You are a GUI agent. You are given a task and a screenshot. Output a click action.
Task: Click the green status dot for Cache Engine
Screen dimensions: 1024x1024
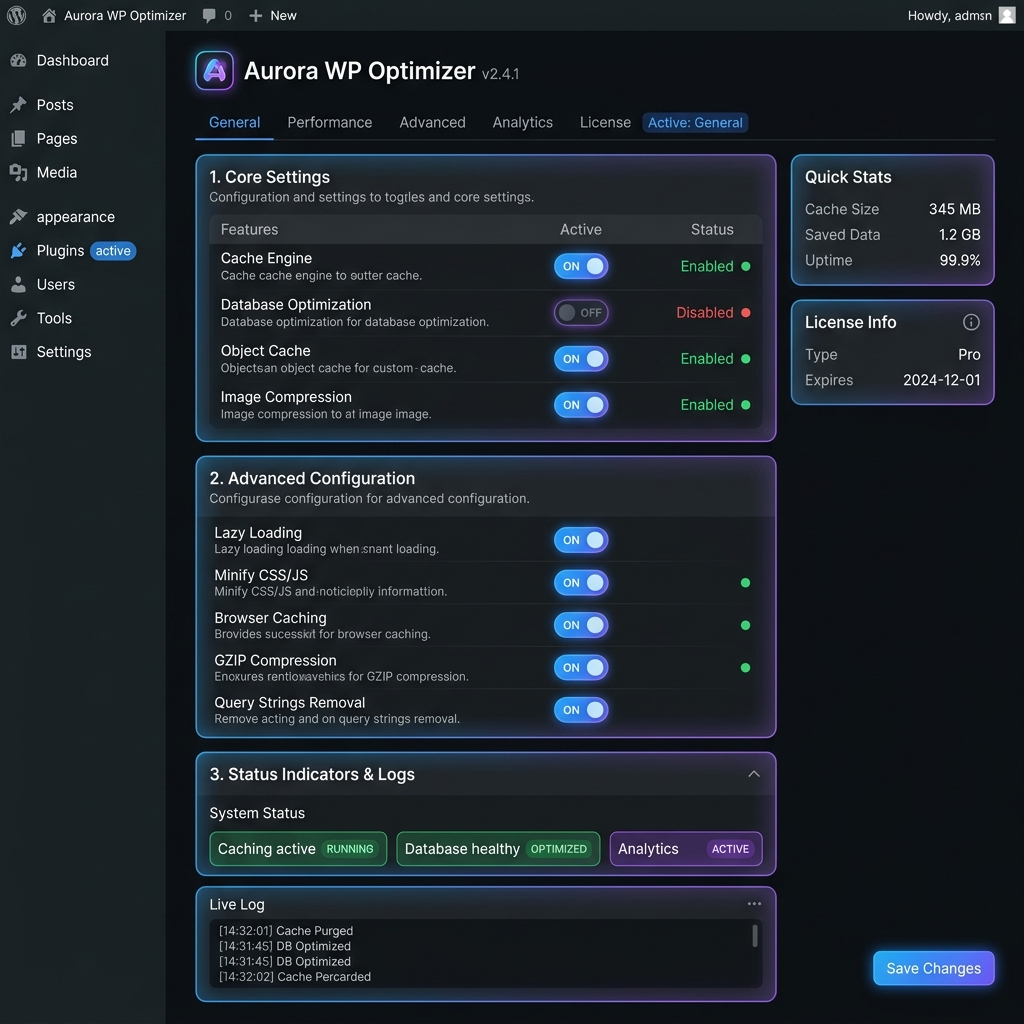coord(746,266)
